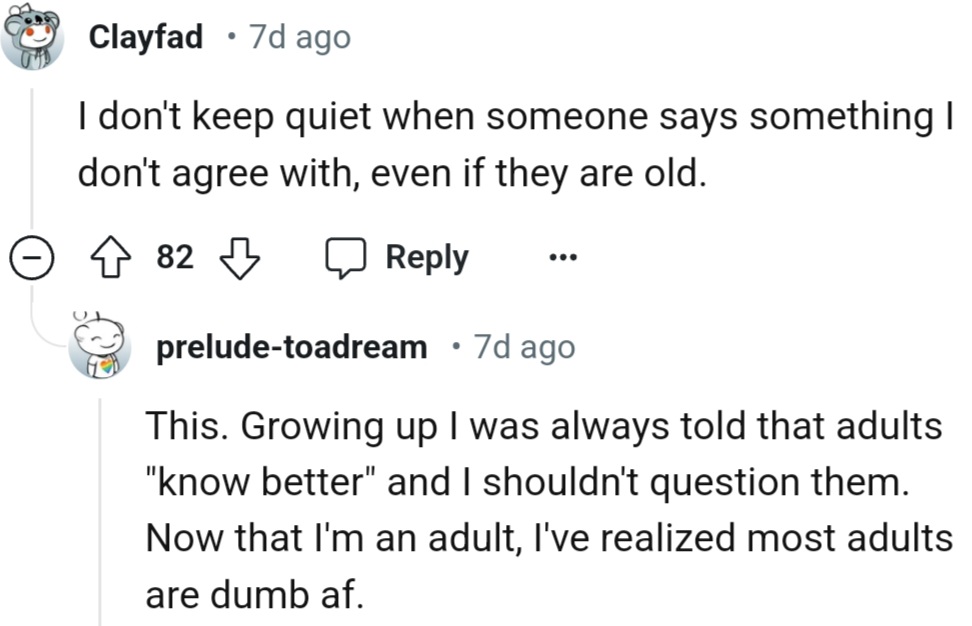Collapse Clayfad's comment thread with minus button
Image resolution: width=972 pixels, height=626 pixels.
[x=32, y=259]
